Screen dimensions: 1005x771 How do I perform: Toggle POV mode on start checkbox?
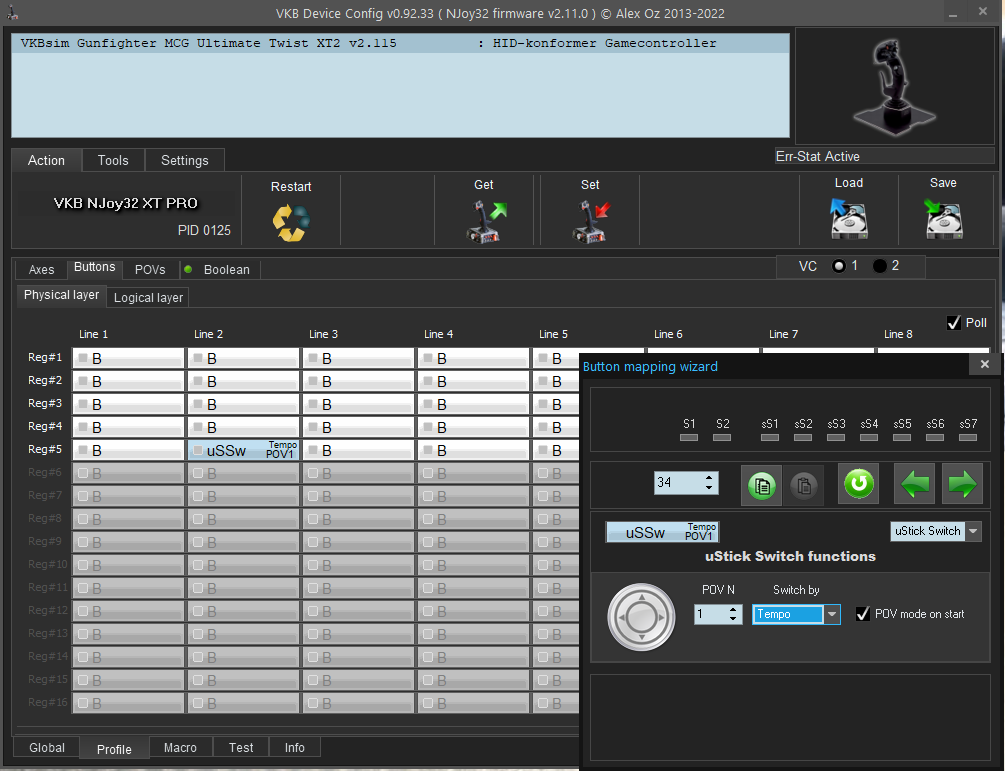tap(863, 614)
